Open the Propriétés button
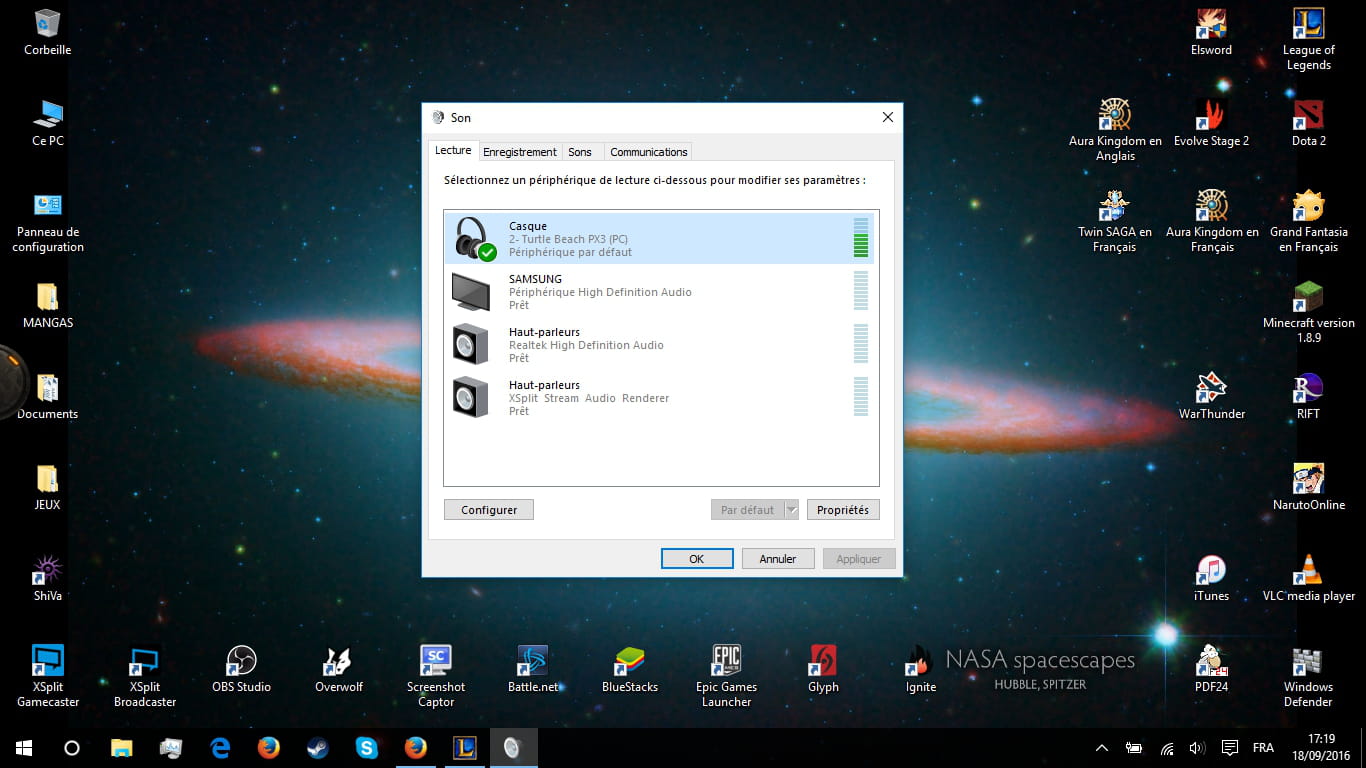Image resolution: width=1366 pixels, height=768 pixels. click(843, 510)
